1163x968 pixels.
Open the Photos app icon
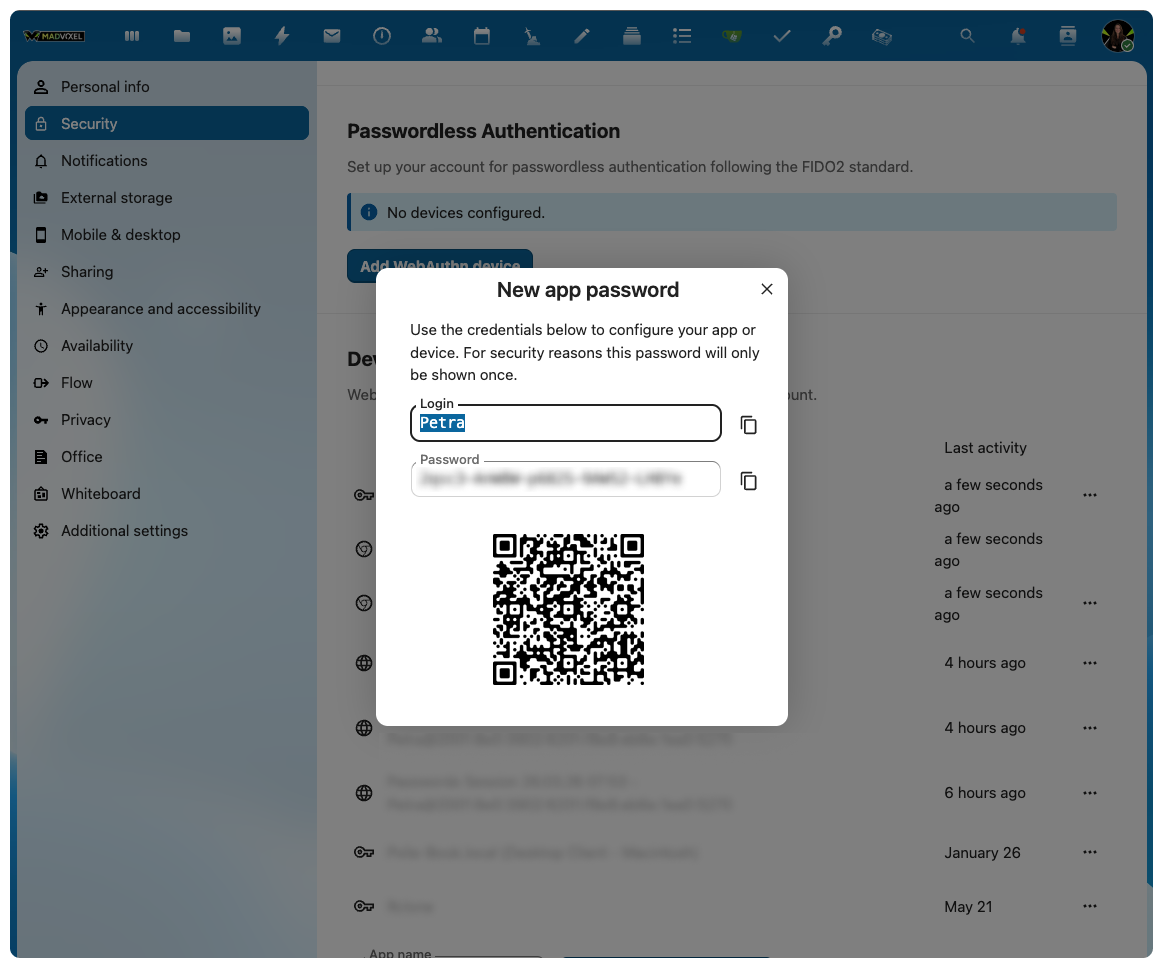tap(232, 36)
